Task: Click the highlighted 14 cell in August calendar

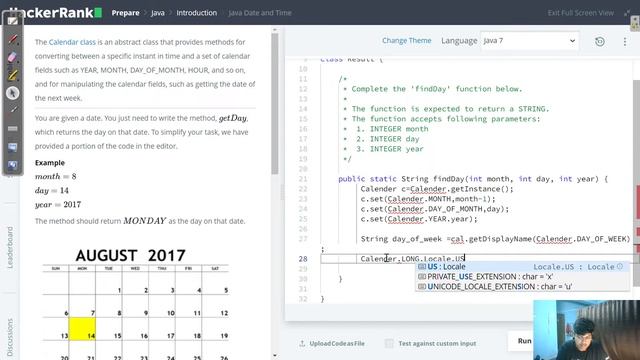Action: pos(82,329)
